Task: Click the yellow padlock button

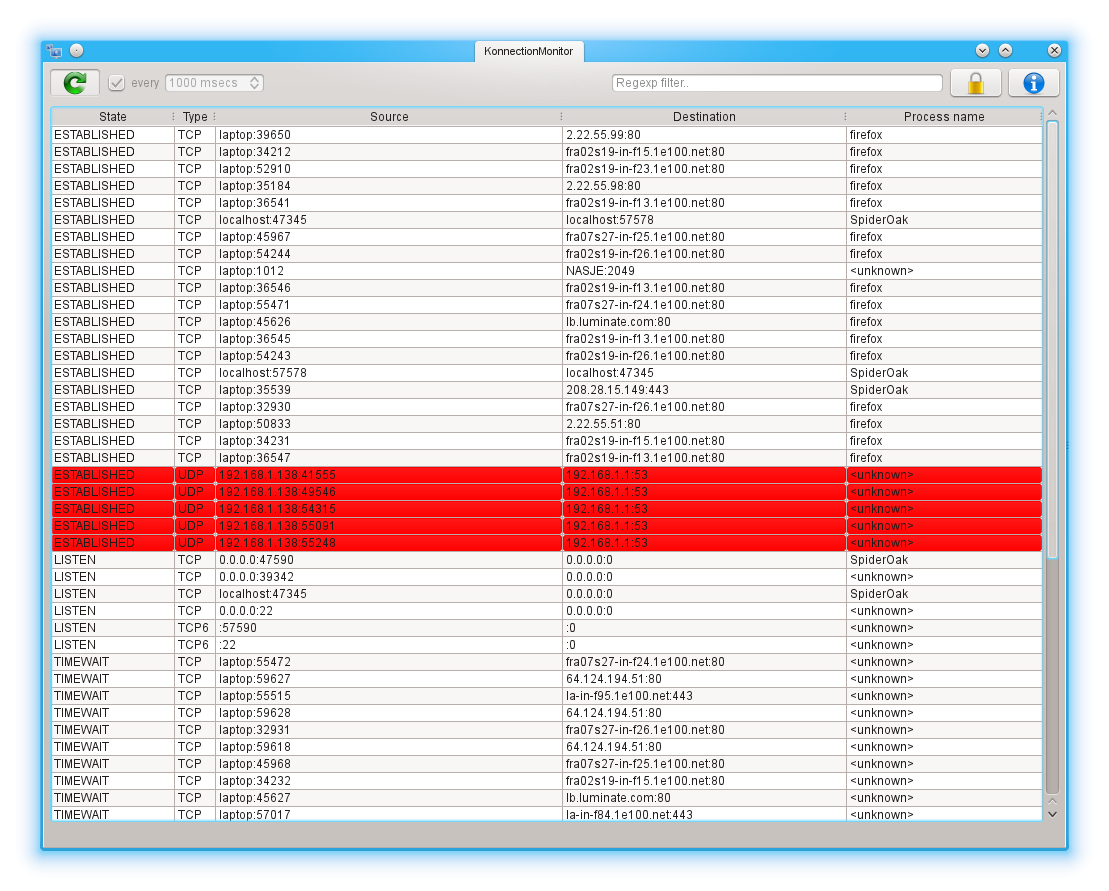Action: pyautogui.click(x=975, y=83)
